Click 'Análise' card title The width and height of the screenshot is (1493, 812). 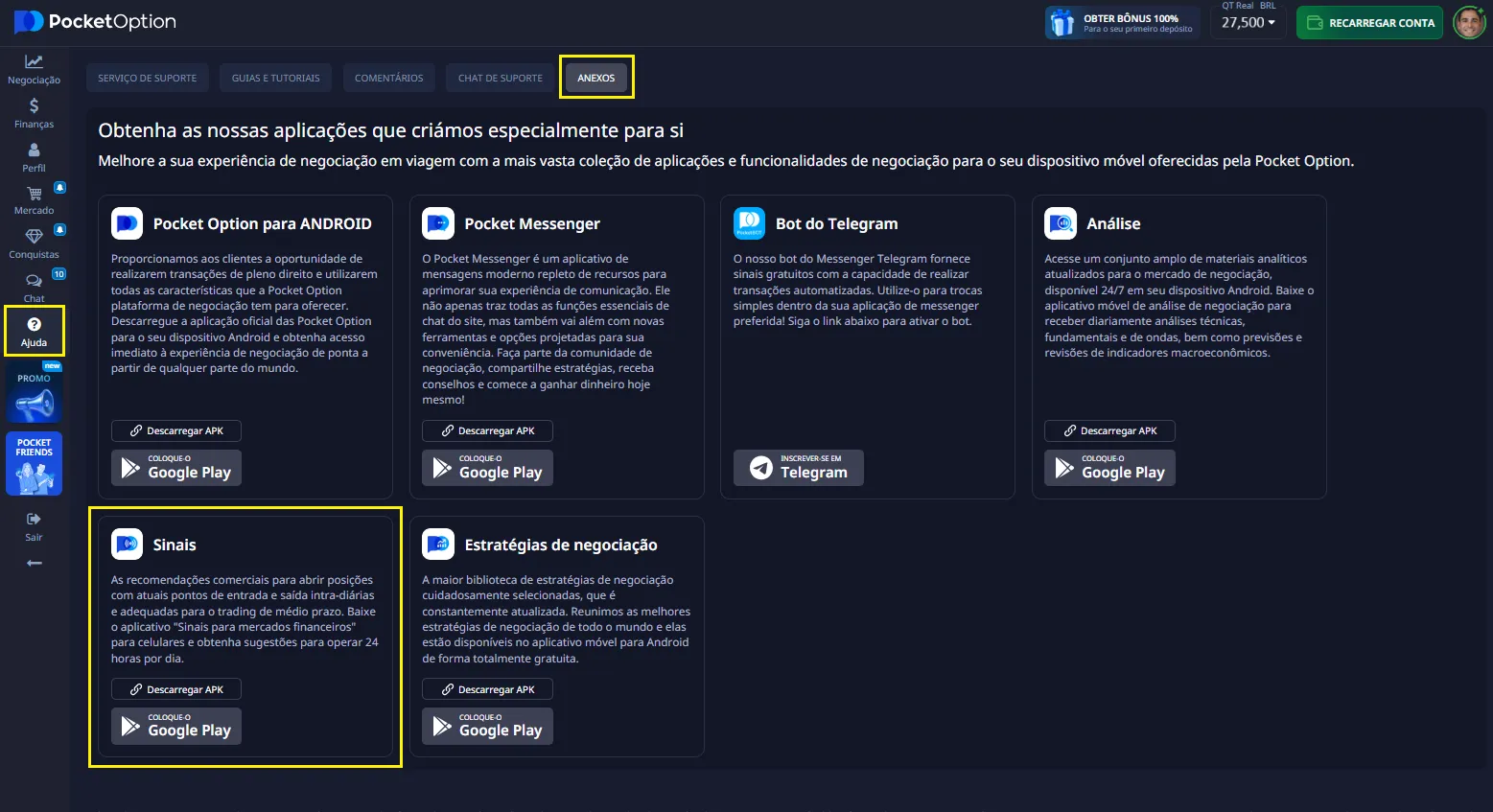click(x=1113, y=223)
